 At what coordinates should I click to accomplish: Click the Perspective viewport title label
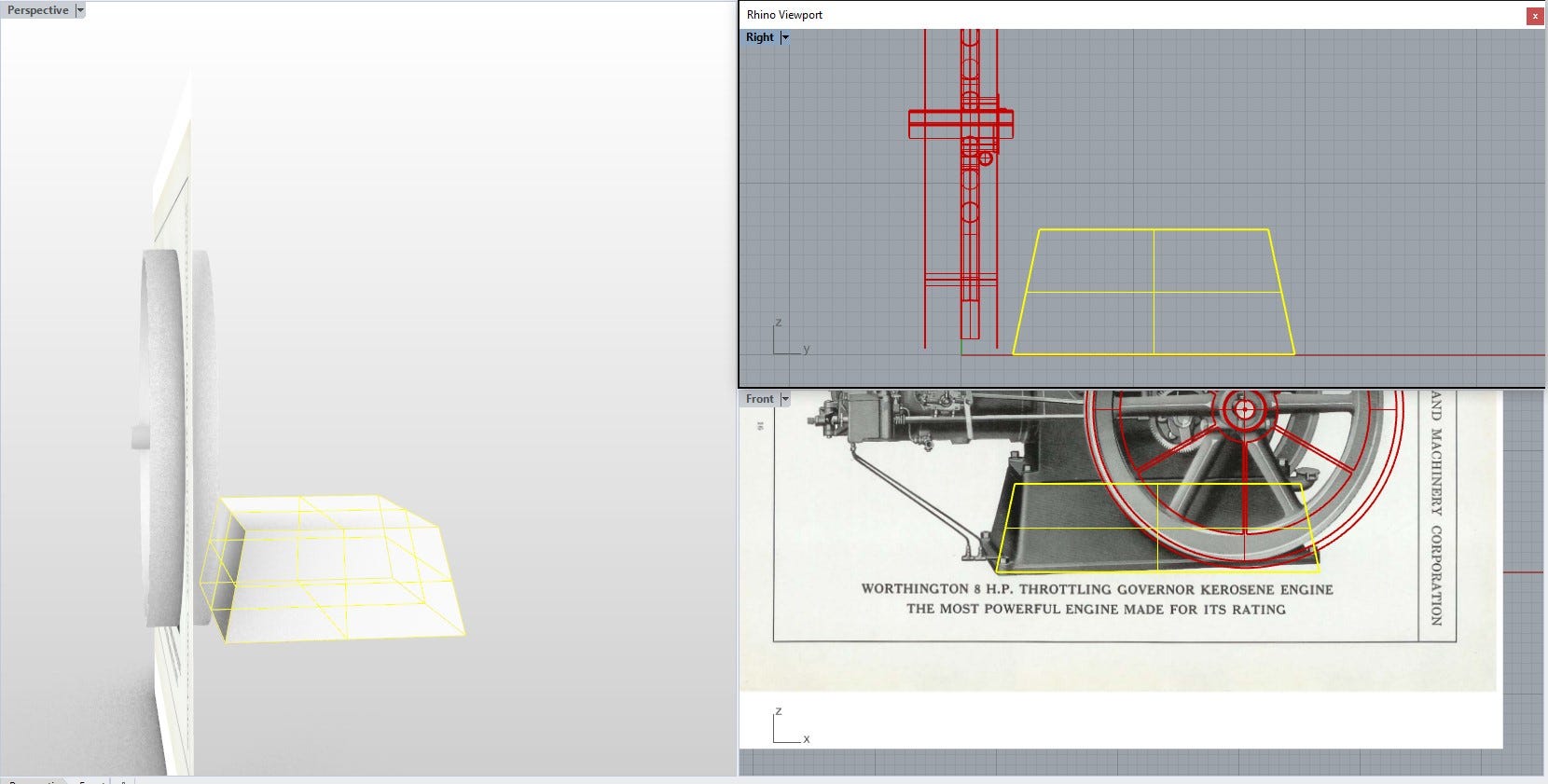(x=37, y=10)
